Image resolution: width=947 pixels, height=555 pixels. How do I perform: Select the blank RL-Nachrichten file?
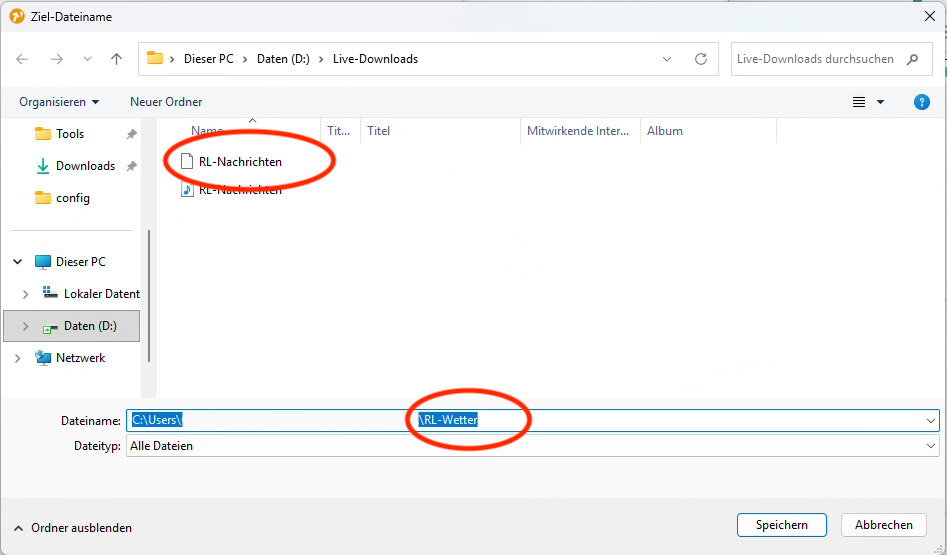pos(239,162)
